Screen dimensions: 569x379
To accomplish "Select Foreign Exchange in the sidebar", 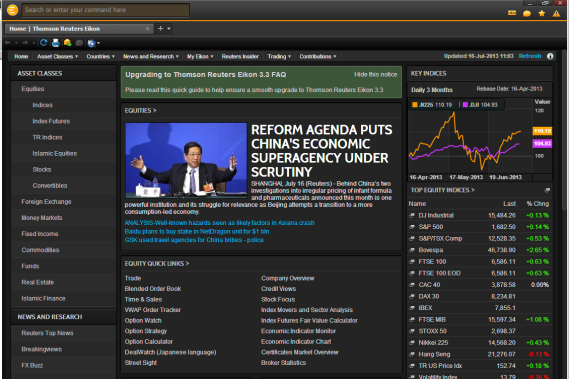I will click(x=46, y=201).
